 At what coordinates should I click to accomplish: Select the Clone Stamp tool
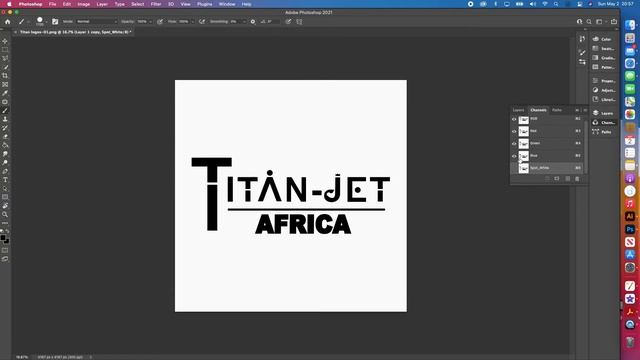tap(5, 119)
